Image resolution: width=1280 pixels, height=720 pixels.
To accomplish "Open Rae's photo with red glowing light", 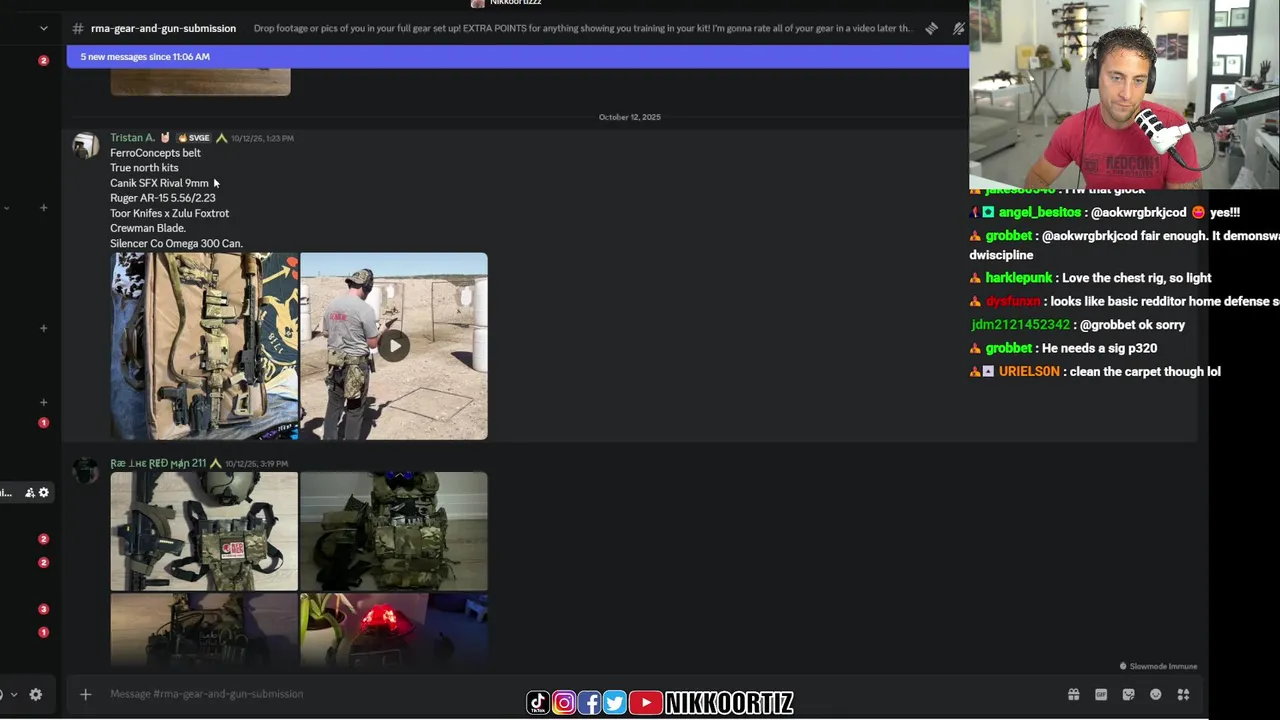I will click(394, 630).
